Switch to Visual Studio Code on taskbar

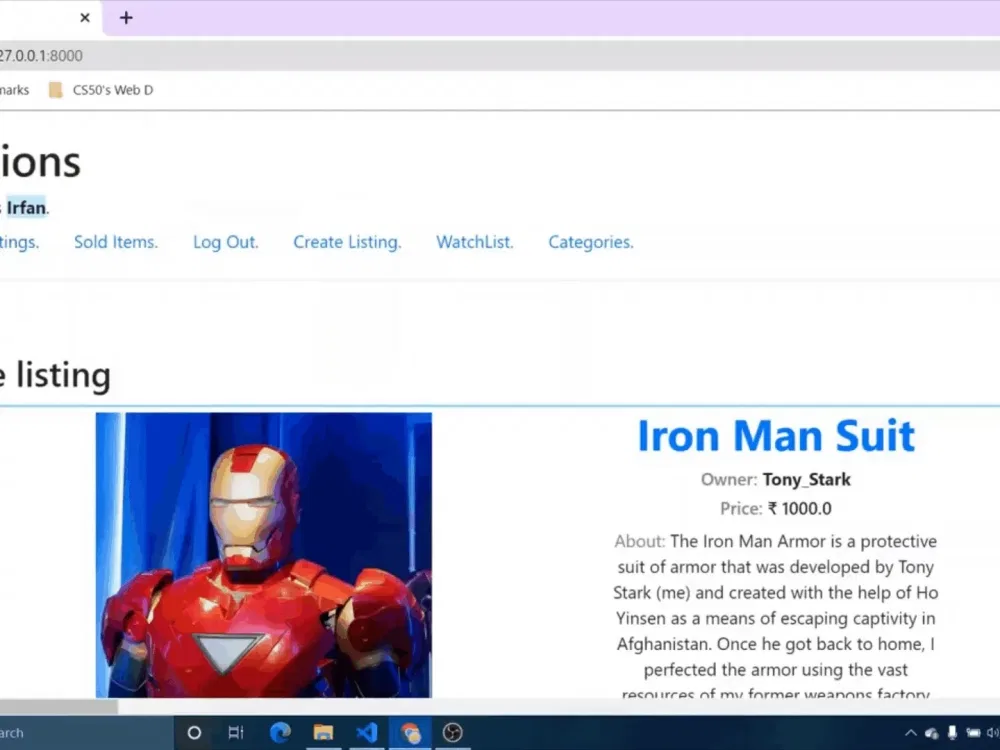(367, 733)
